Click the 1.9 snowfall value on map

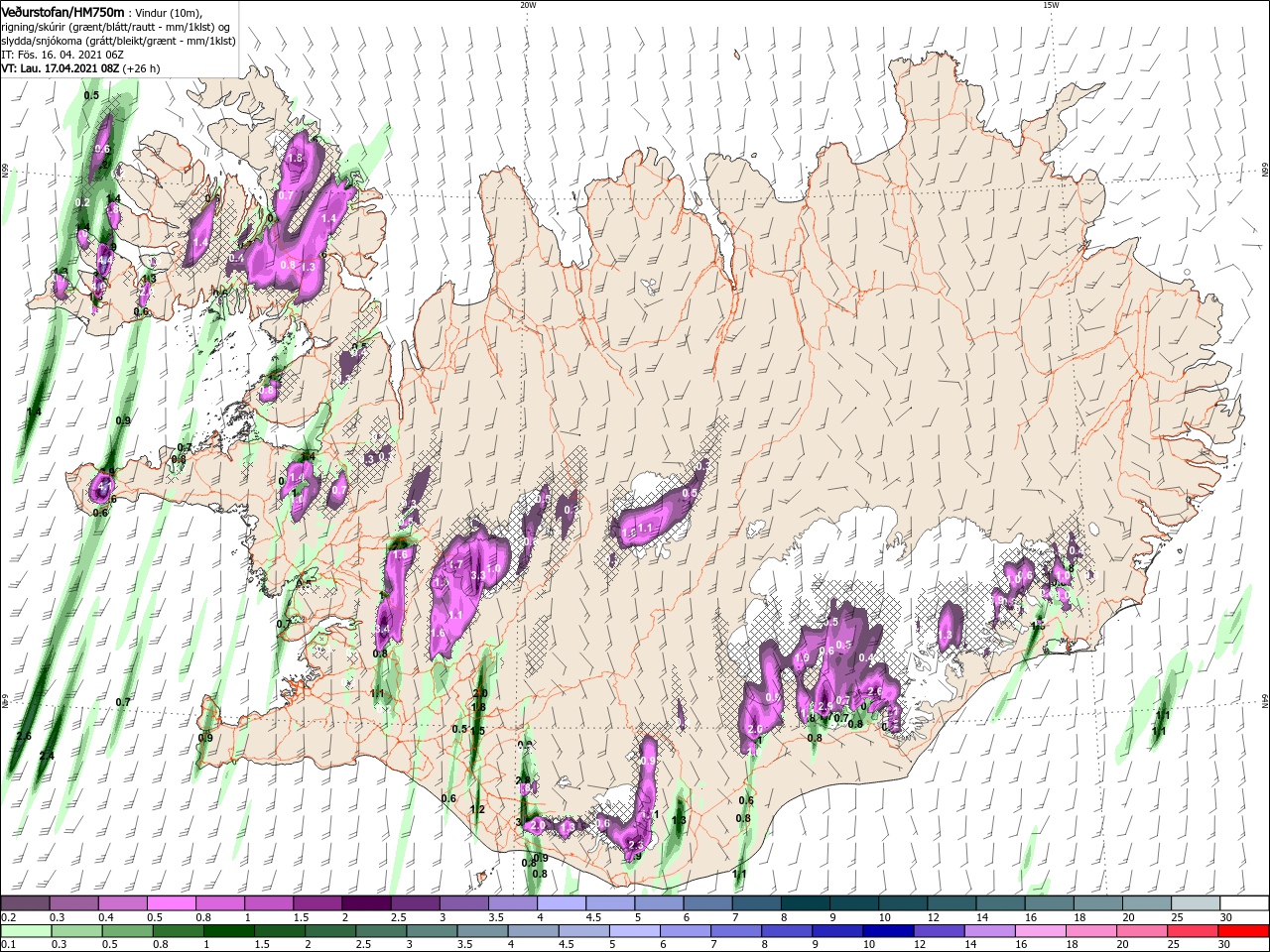coord(802,657)
